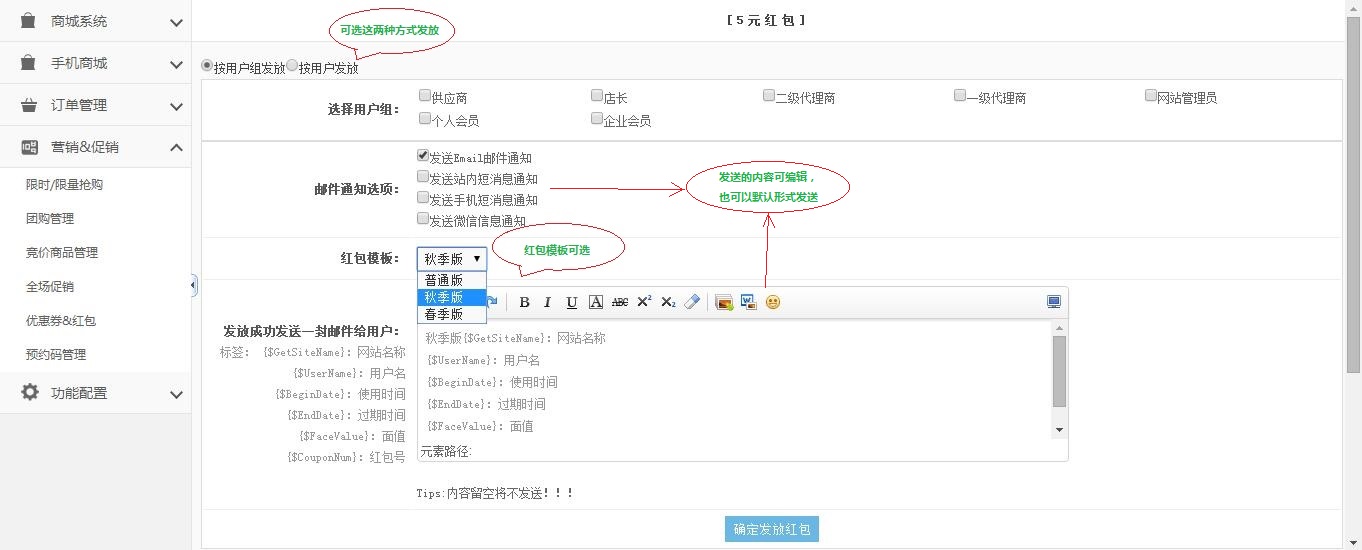Click the font border (boxed A) icon
Image resolution: width=1362 pixels, height=550 pixels.
(x=596, y=302)
